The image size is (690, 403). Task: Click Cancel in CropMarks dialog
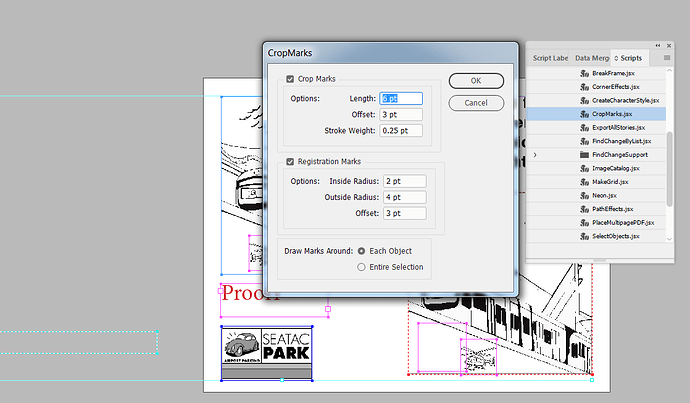click(x=476, y=103)
